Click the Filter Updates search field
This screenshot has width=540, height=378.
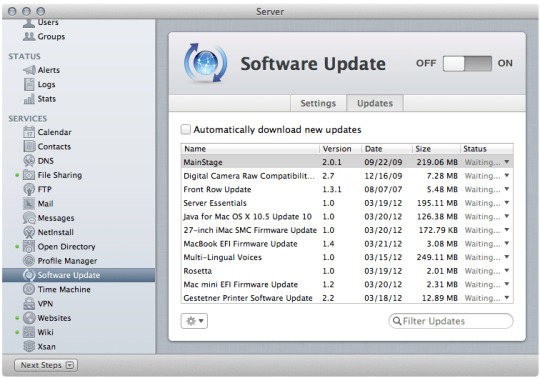451,321
